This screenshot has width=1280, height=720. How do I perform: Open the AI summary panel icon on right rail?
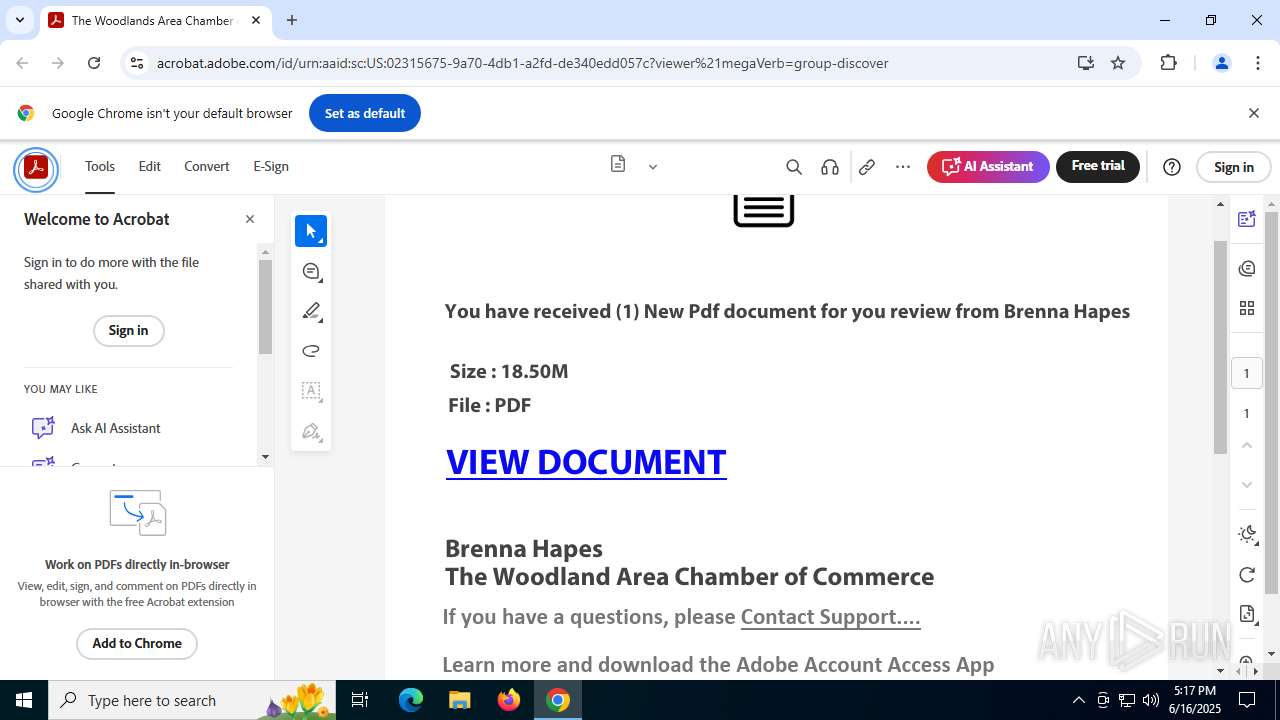1247,219
